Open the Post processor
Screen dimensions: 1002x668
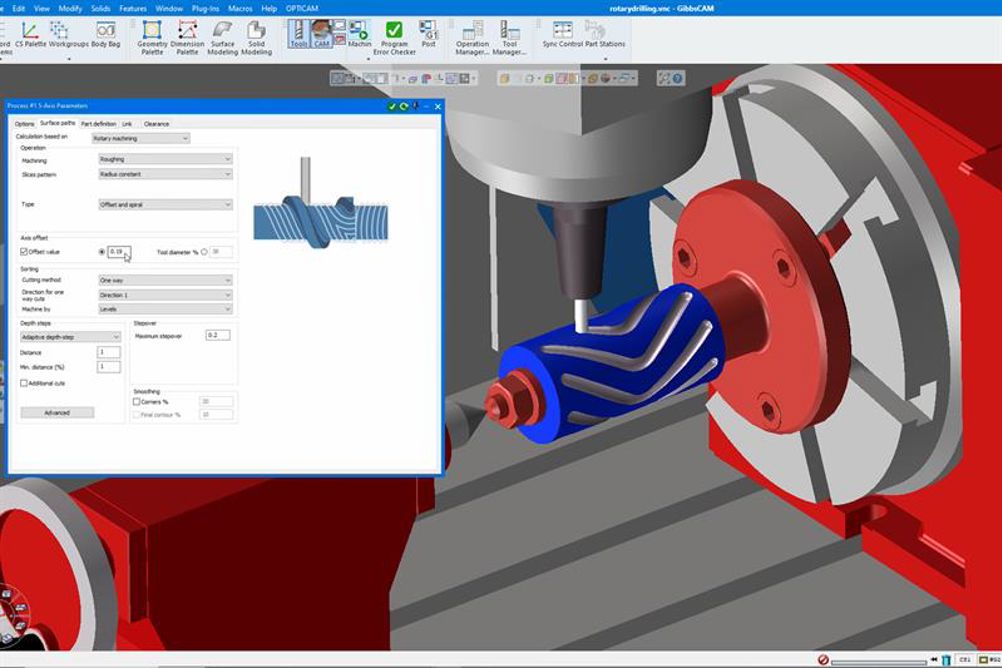pos(428,34)
